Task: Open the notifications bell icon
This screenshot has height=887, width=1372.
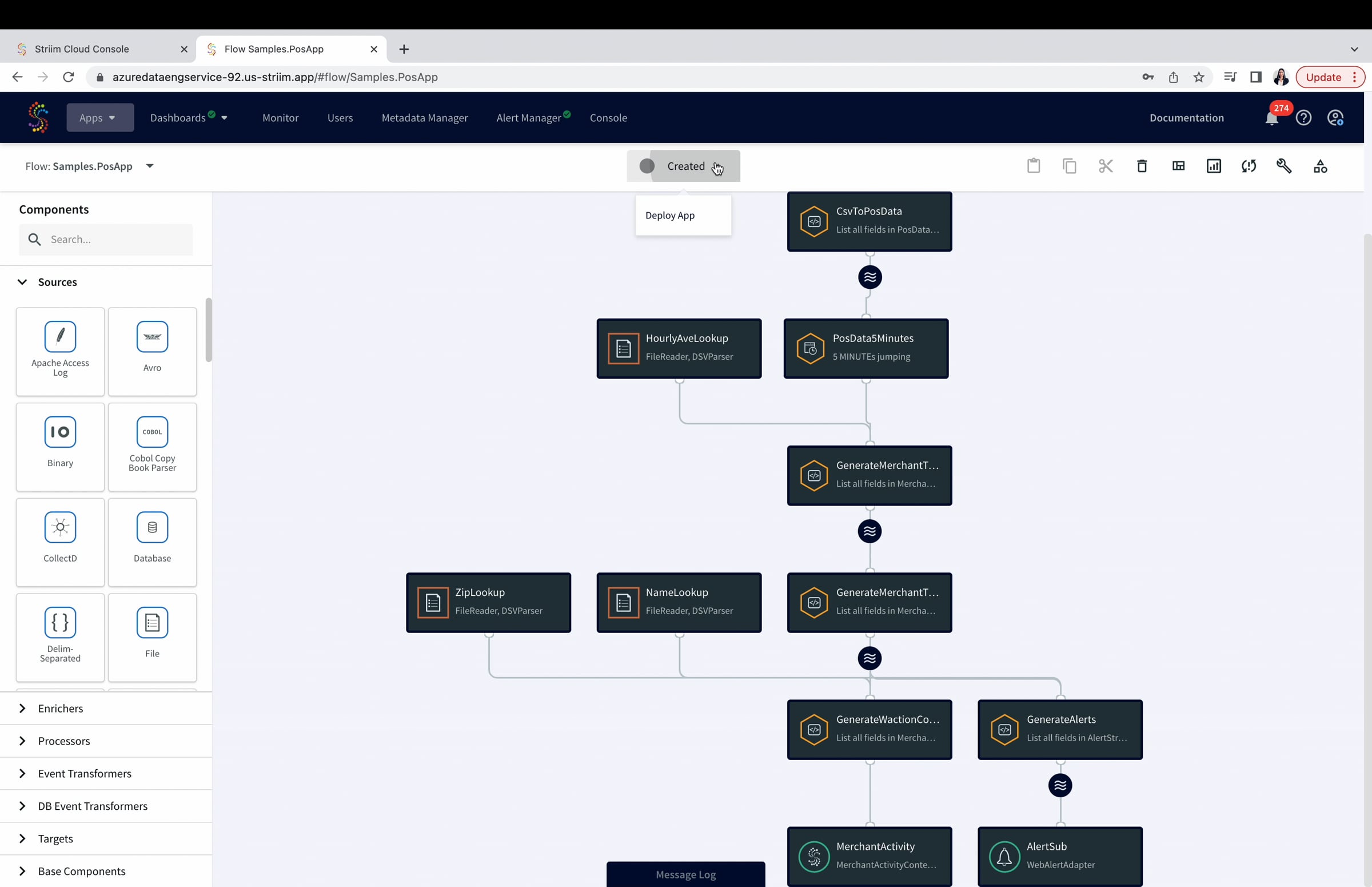Action: click(1272, 118)
